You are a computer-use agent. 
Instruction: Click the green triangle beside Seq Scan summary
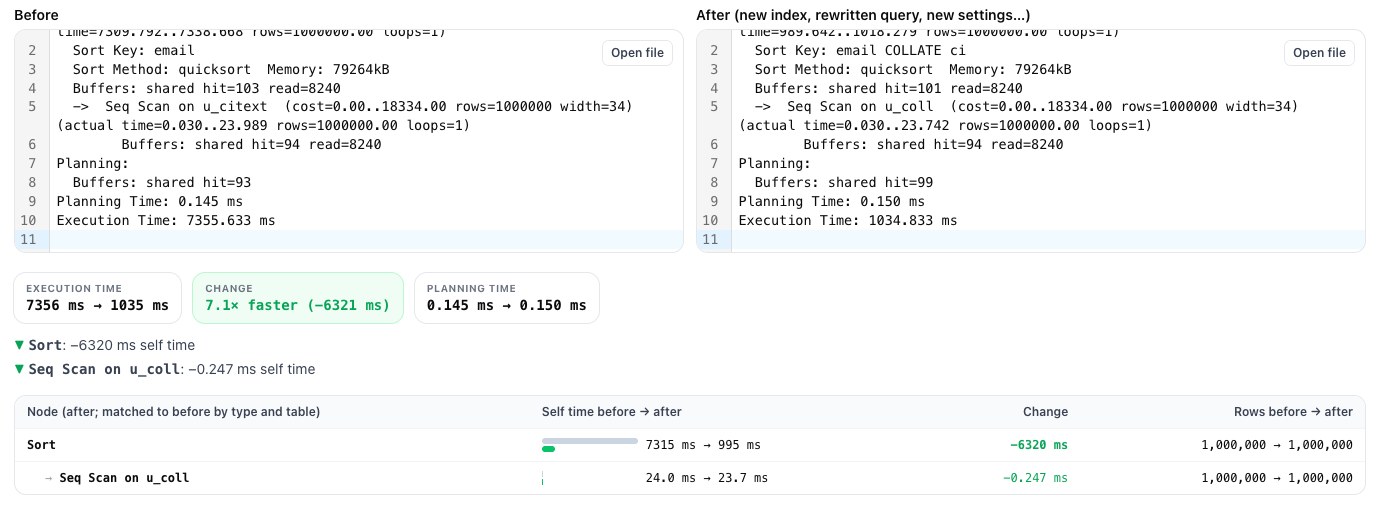tap(21, 369)
